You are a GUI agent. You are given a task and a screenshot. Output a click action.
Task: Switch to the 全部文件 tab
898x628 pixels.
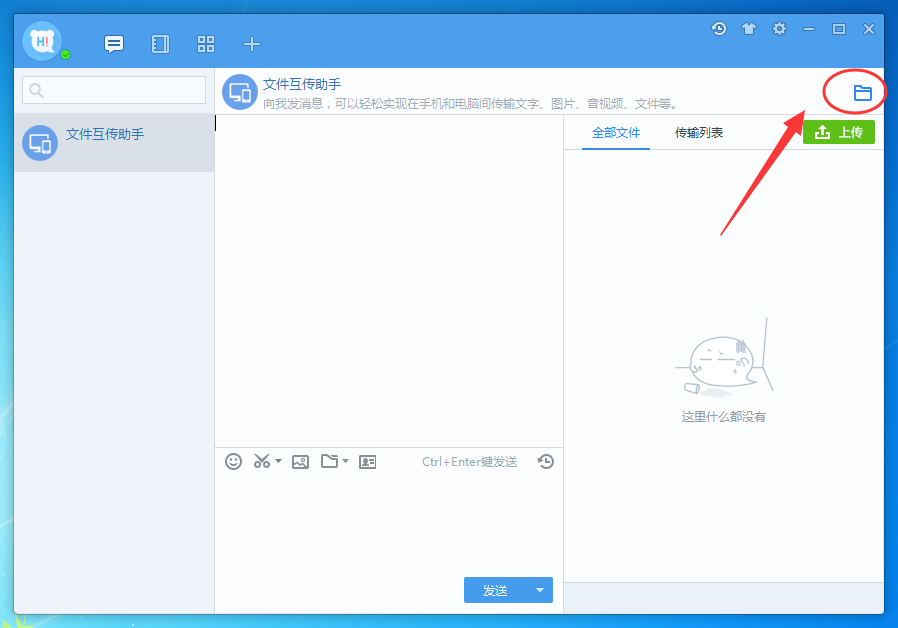[x=616, y=131]
